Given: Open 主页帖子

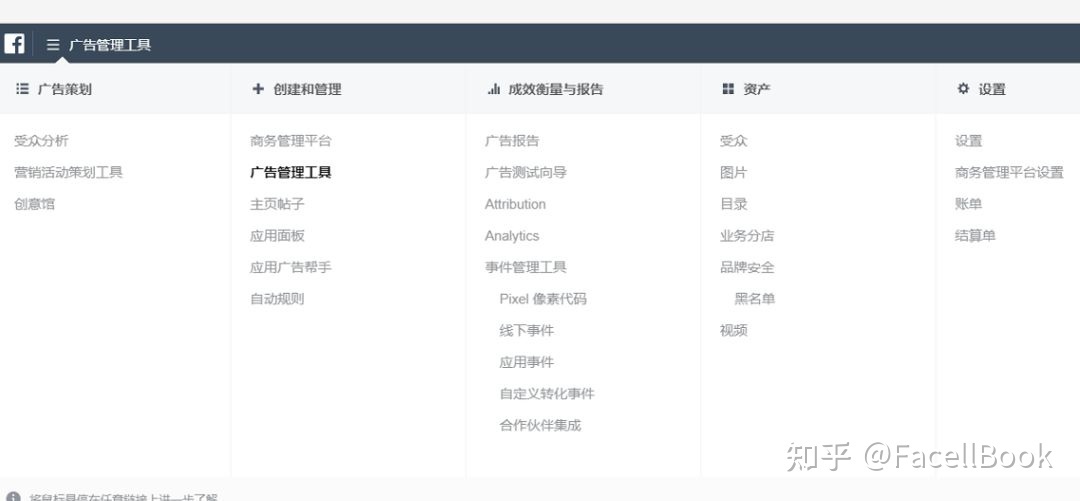Looking at the screenshot, I should (x=277, y=204).
